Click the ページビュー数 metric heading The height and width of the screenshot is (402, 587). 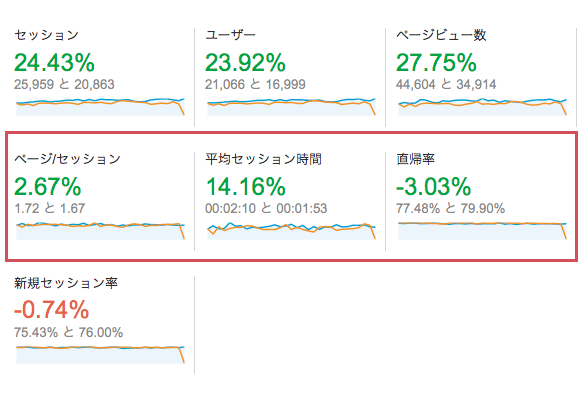point(441,35)
